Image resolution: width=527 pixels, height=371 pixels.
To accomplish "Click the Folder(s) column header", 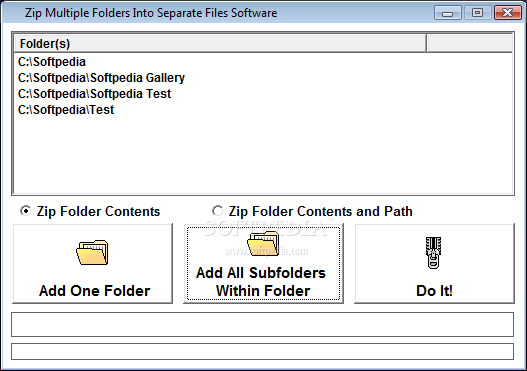I will [220, 43].
